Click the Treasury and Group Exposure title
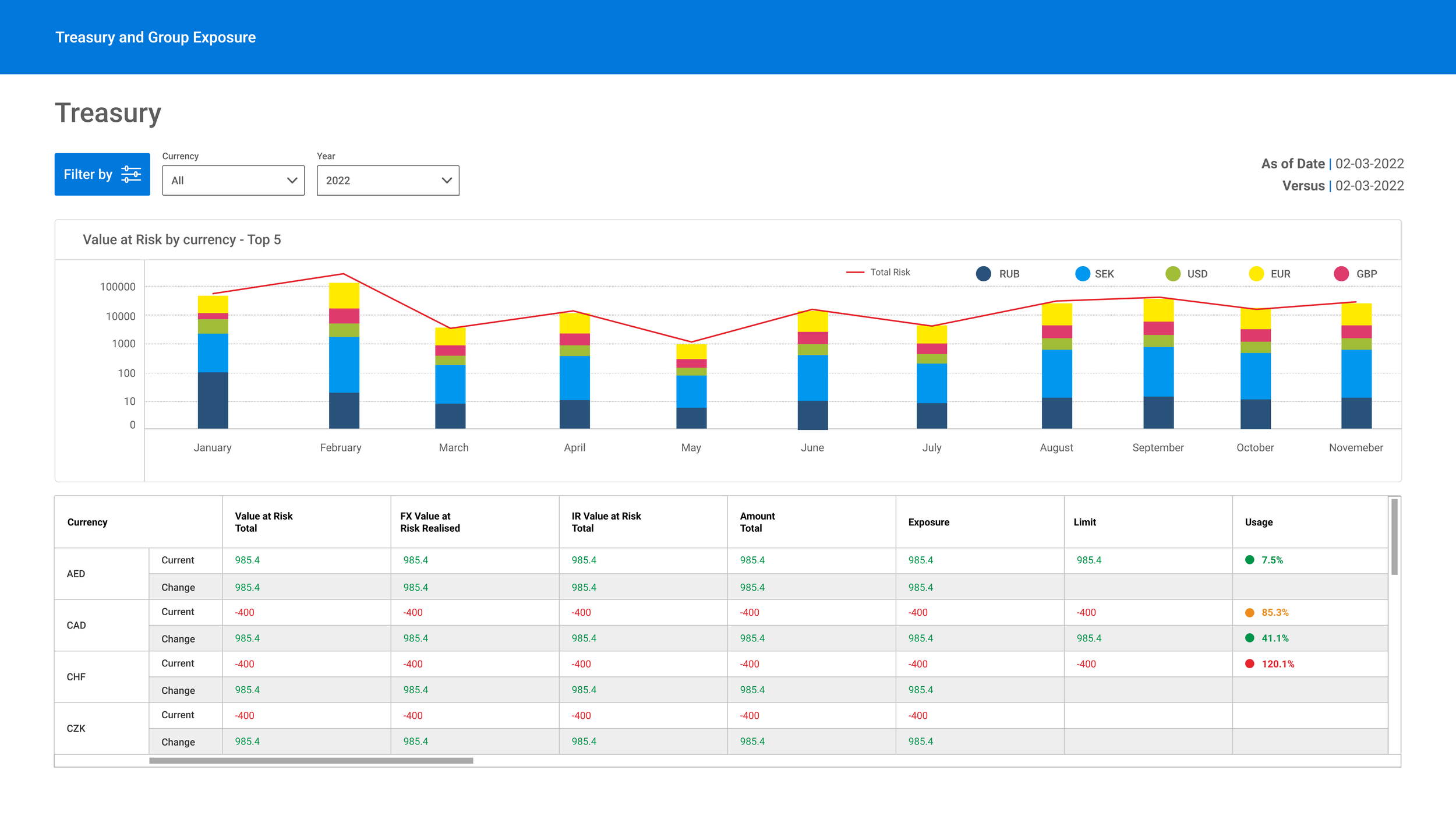This screenshot has height=819, width=1456. 156,37
